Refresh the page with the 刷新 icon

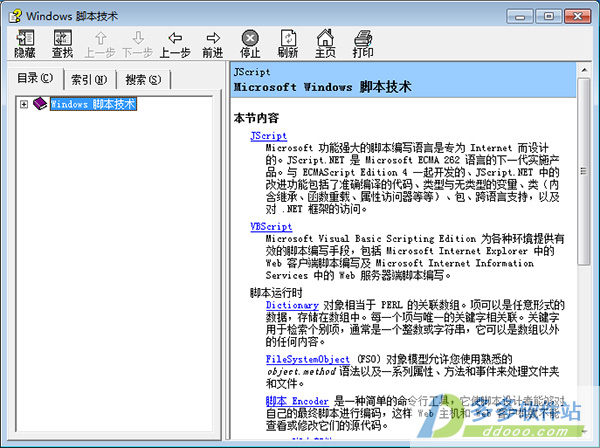coord(288,44)
